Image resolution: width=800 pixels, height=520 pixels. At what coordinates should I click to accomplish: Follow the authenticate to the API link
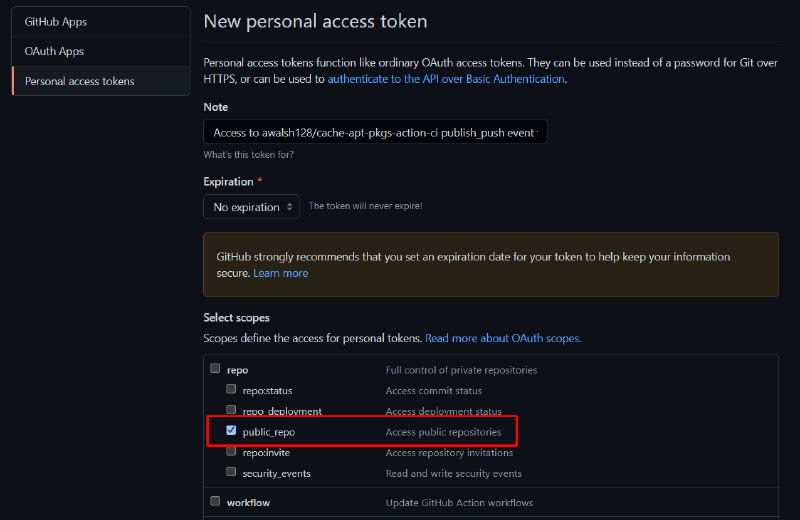tap(446, 79)
